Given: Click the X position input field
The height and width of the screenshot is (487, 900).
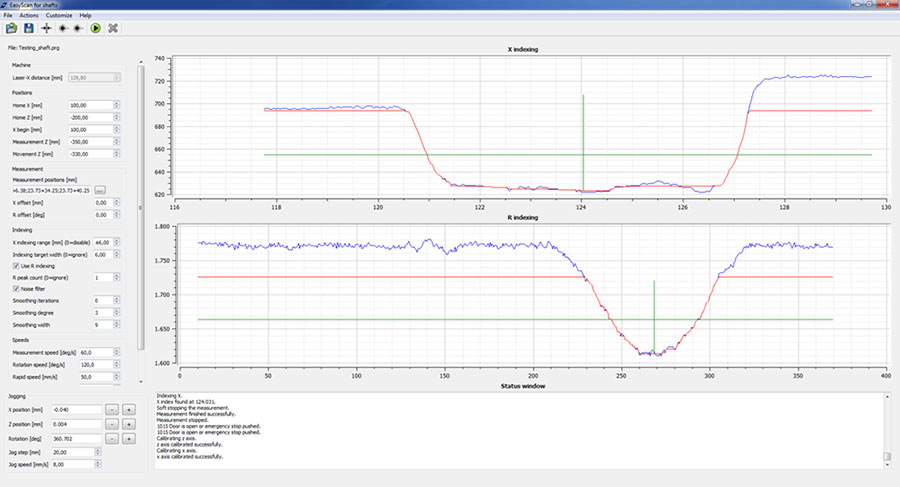Looking at the screenshot, I should click(x=75, y=410).
